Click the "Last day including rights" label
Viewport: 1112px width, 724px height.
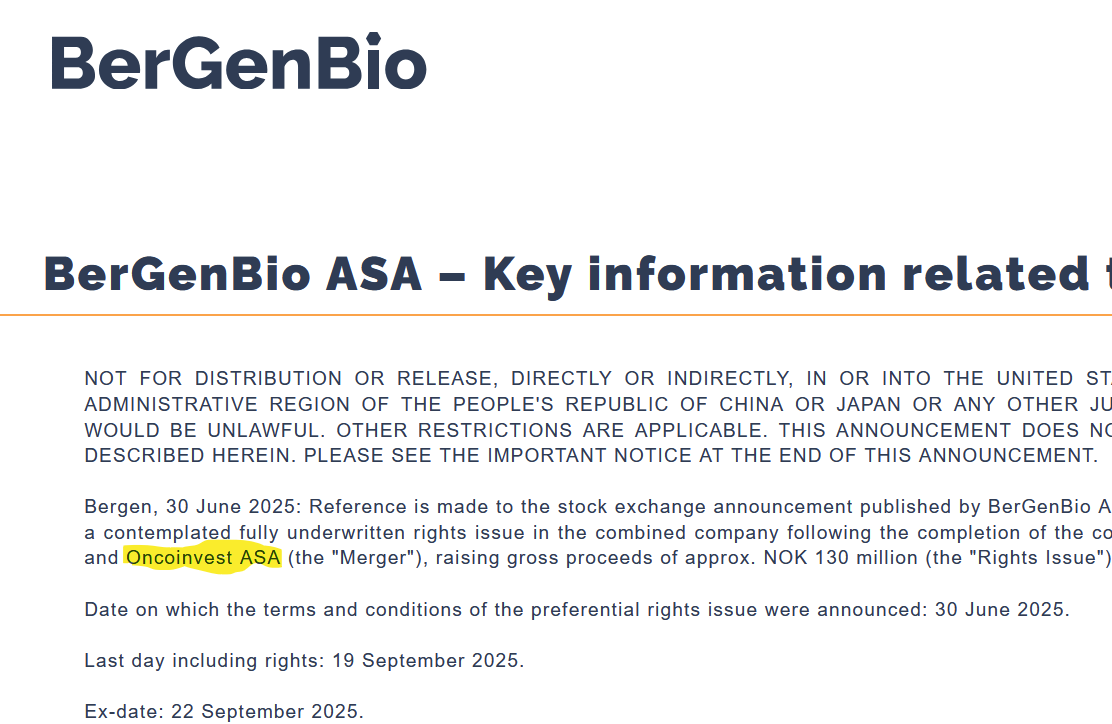[204, 660]
